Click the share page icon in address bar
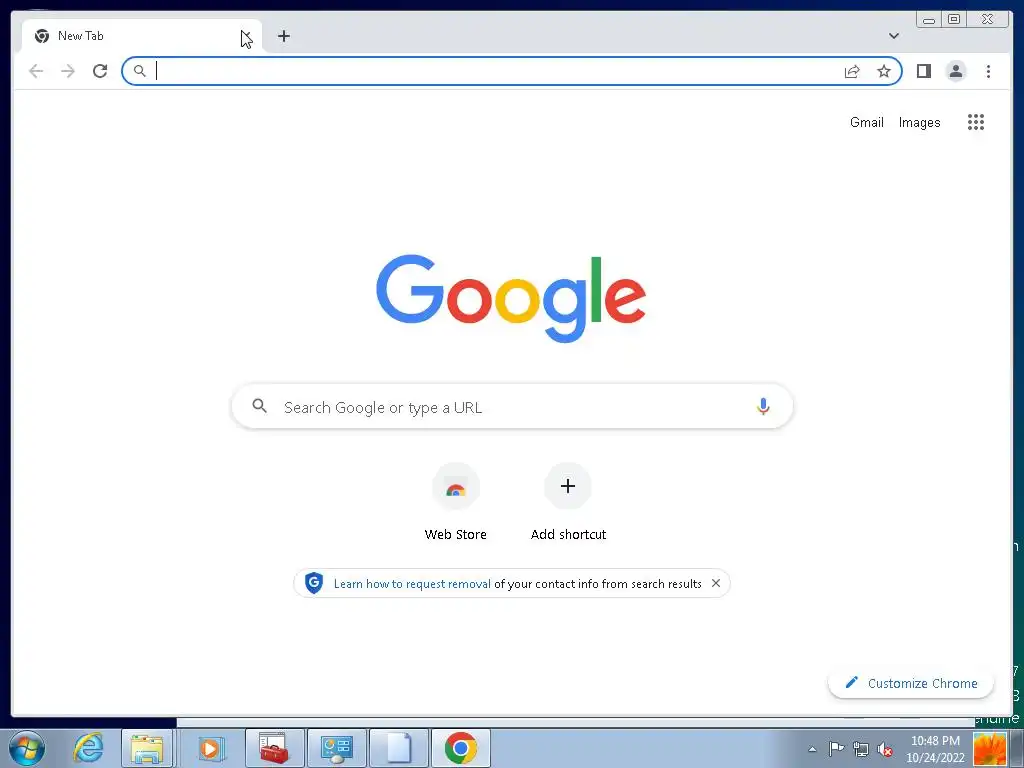Screen dimensions: 1024x768 852,71
